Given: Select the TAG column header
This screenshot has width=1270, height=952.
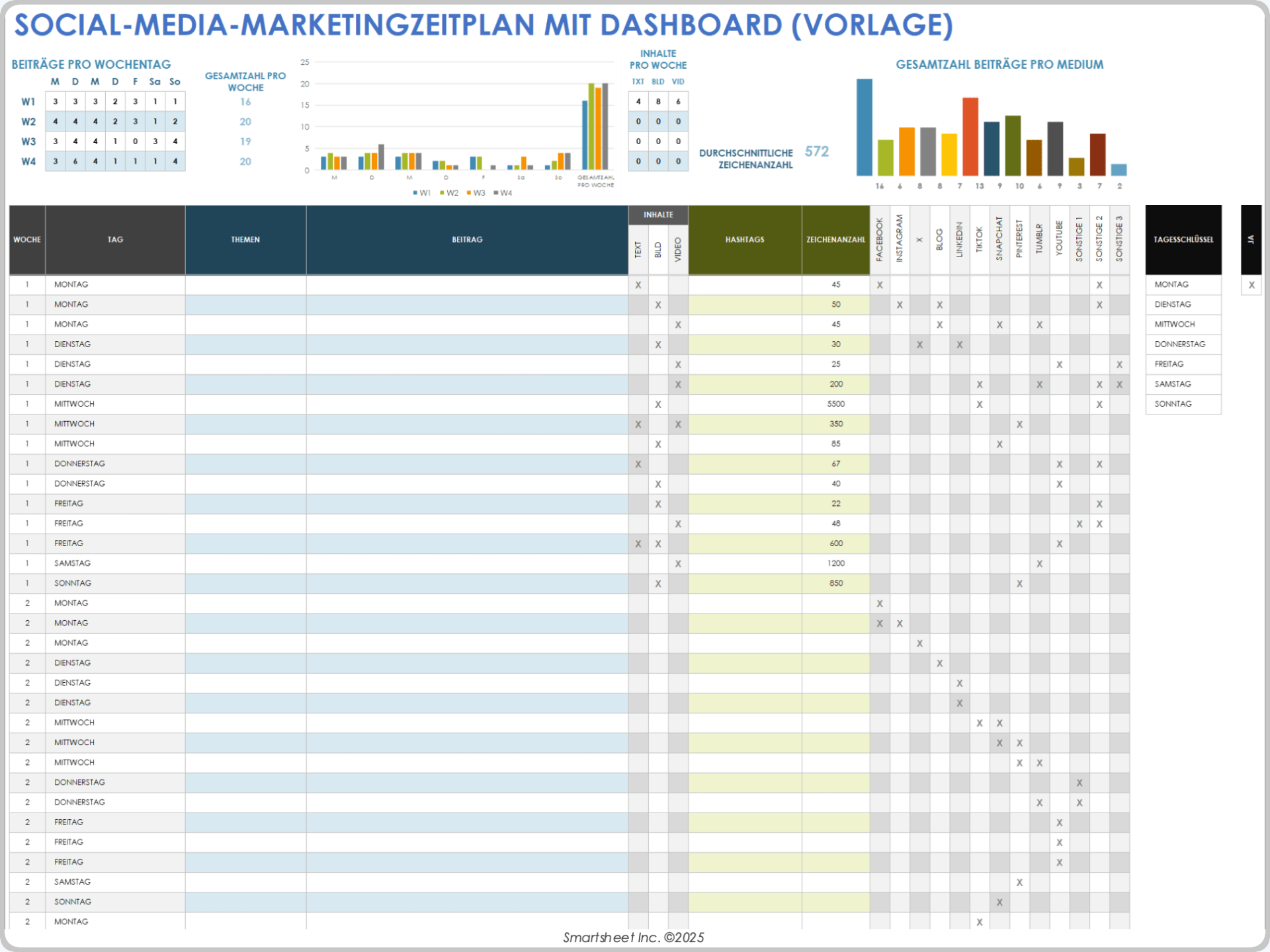Looking at the screenshot, I should click(115, 239).
